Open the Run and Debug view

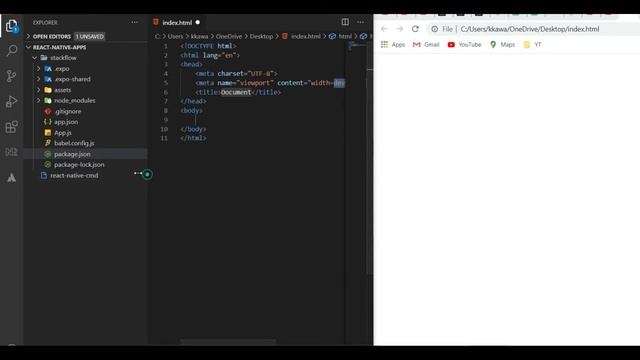point(11,101)
